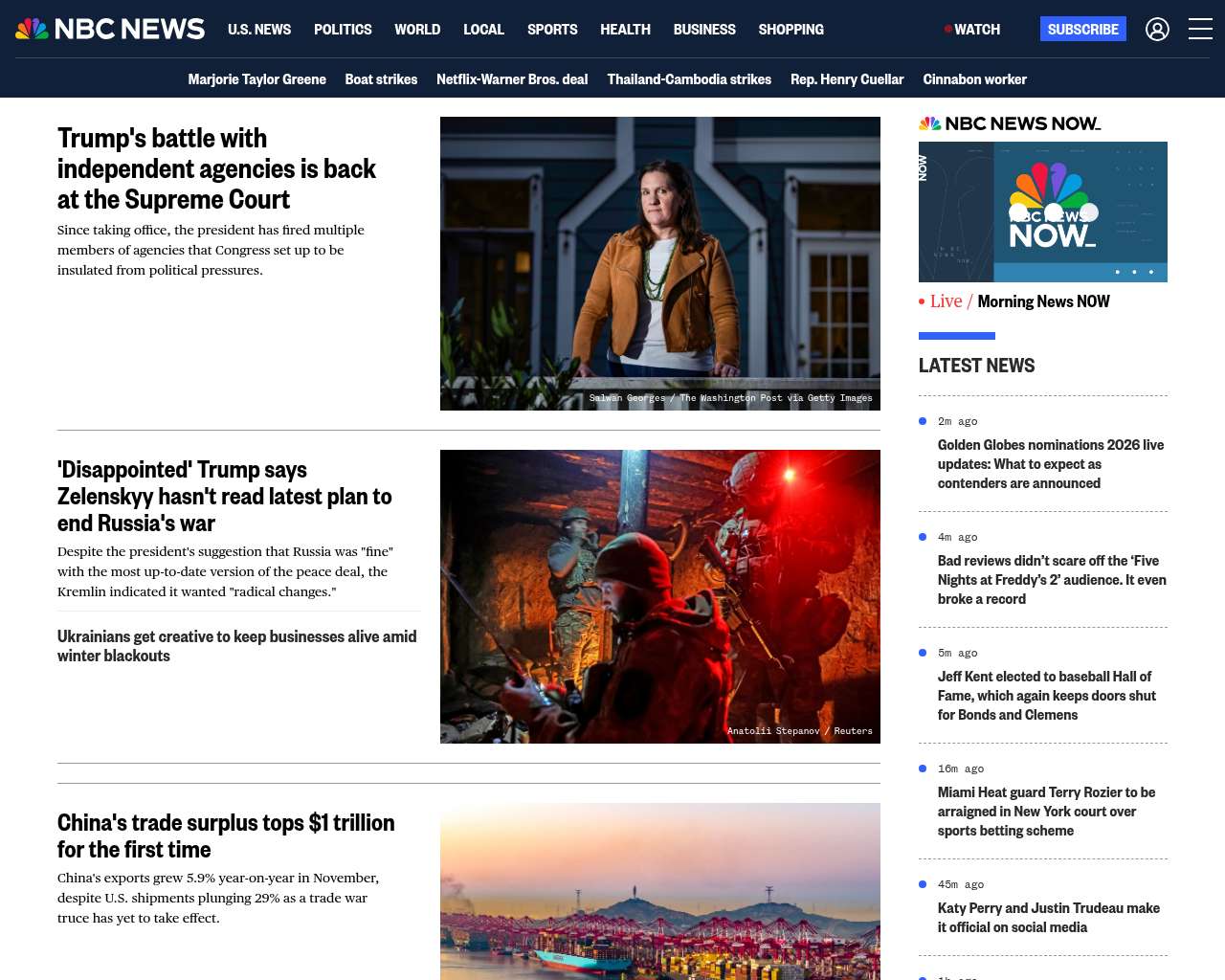Image resolution: width=1225 pixels, height=980 pixels.
Task: Open Jeff Kent Hall of Fame story
Action: (x=1047, y=696)
